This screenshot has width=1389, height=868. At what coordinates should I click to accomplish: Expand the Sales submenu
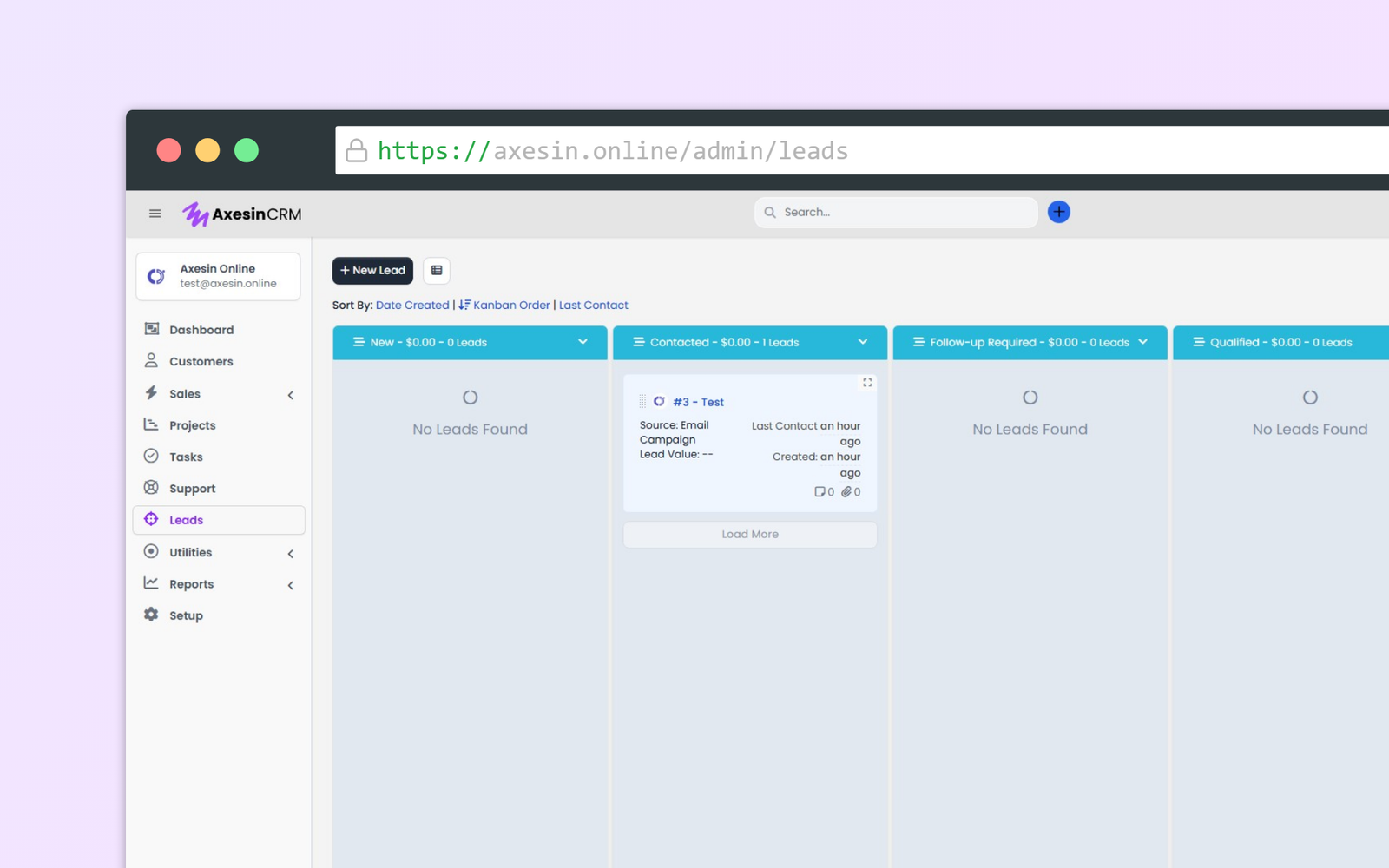[291, 395]
